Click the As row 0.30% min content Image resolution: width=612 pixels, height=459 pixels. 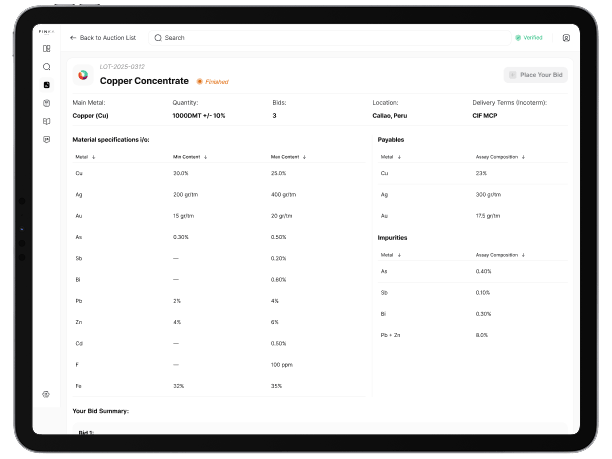(x=181, y=237)
